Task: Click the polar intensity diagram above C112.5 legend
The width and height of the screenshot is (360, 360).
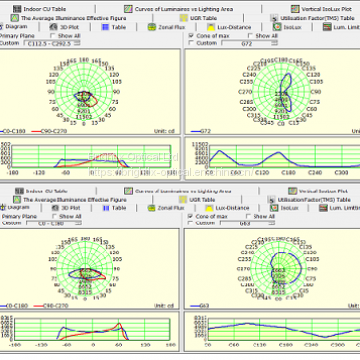Action: click(x=84, y=92)
